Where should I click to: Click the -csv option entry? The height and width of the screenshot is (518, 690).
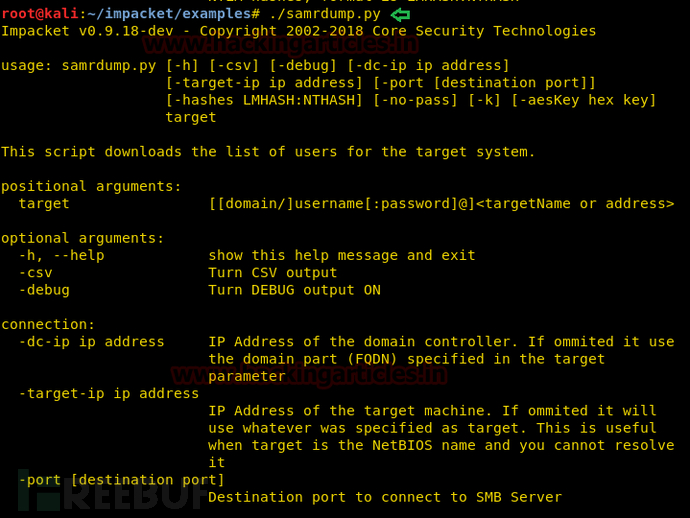(x=36, y=273)
